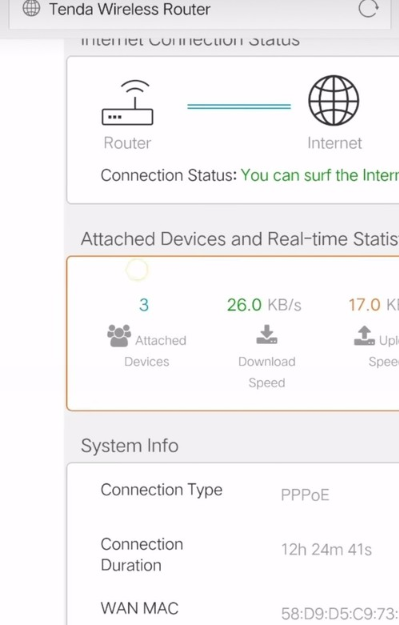The image size is (399, 625).
Task: Click the Attached Devices label
Action: coord(155,351)
